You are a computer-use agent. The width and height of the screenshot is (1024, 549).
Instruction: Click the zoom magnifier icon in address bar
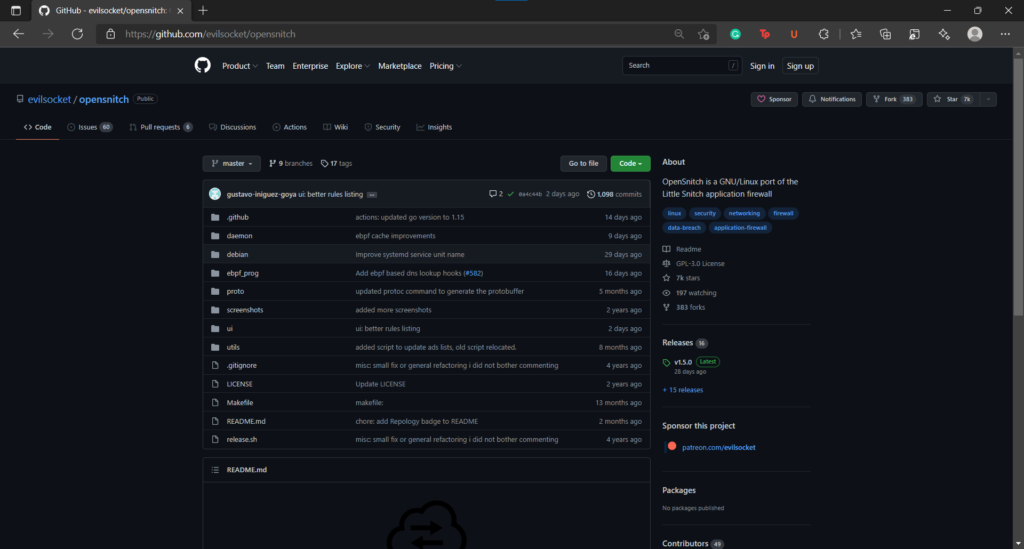tap(679, 34)
